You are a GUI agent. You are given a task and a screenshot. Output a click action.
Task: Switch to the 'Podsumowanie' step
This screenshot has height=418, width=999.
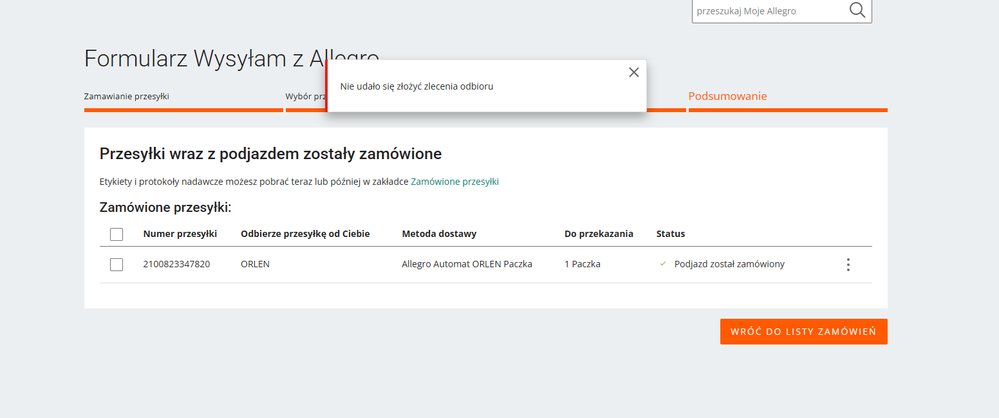[x=727, y=97]
